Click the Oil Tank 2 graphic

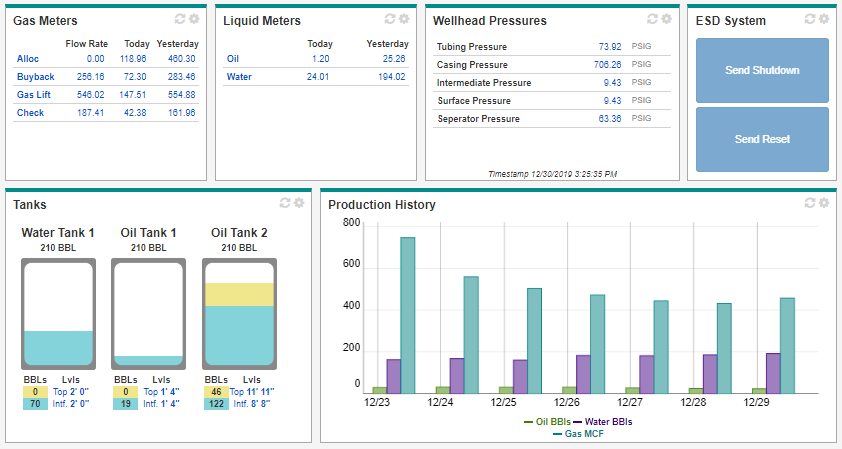[x=239, y=313]
